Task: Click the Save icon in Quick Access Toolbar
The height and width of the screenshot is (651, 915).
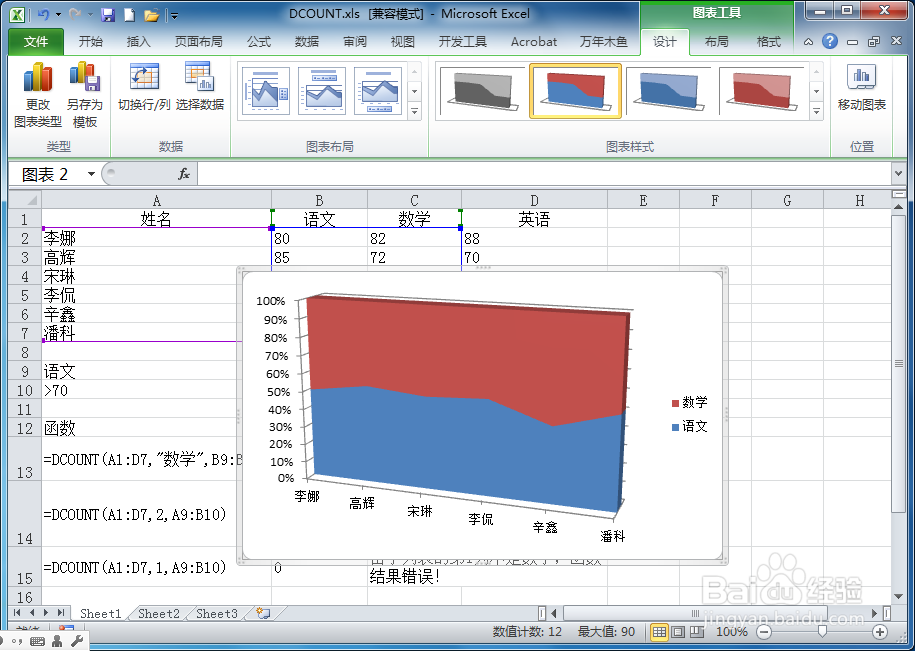Action: (108, 13)
